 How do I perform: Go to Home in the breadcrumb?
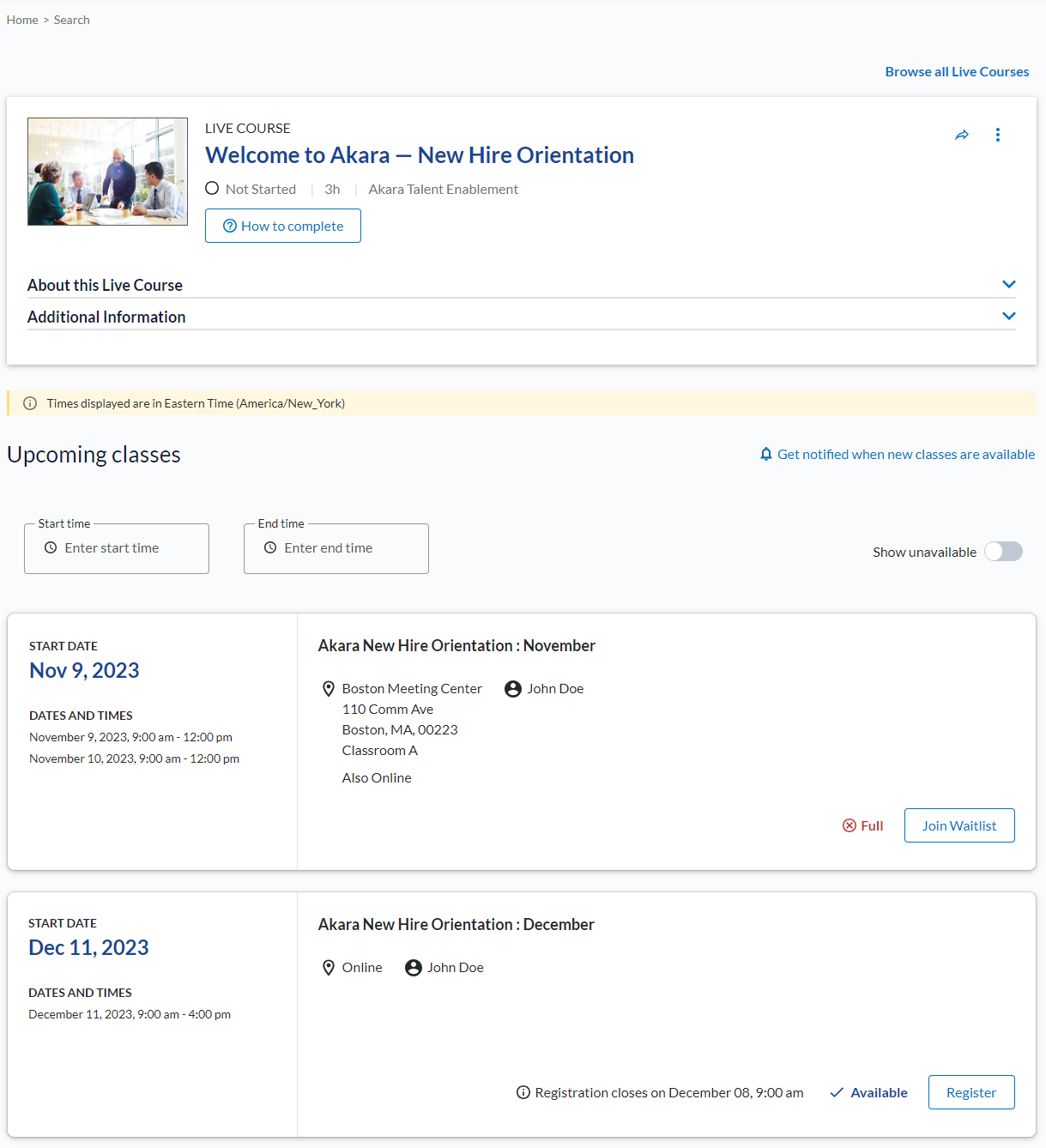(x=22, y=20)
